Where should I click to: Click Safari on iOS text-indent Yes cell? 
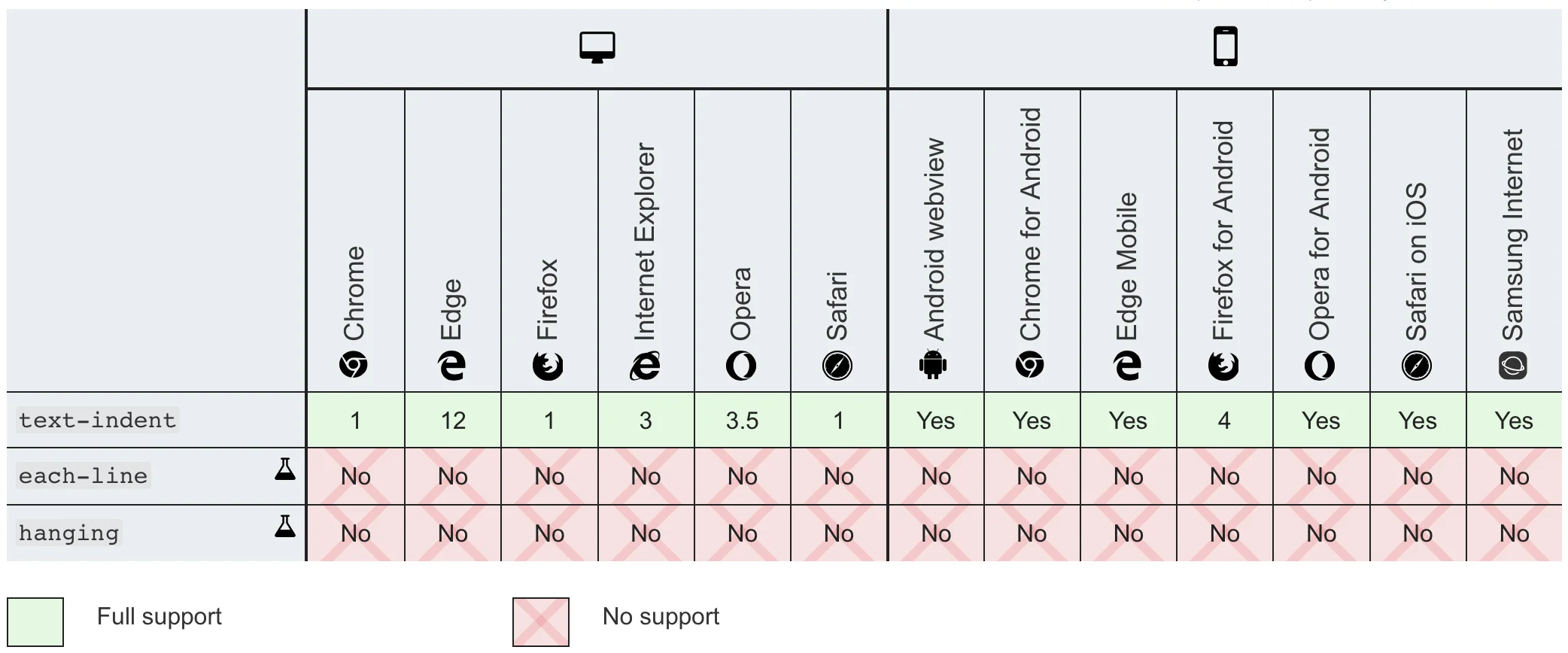pos(1418,421)
